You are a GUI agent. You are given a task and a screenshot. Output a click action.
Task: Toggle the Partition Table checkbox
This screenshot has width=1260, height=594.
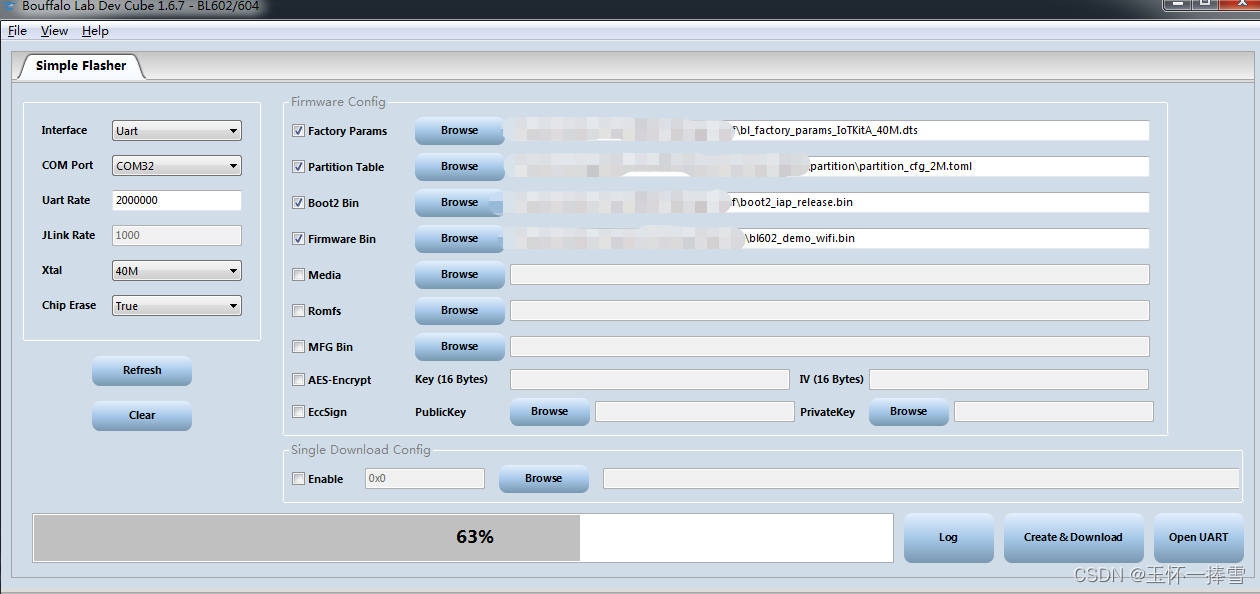pos(298,167)
